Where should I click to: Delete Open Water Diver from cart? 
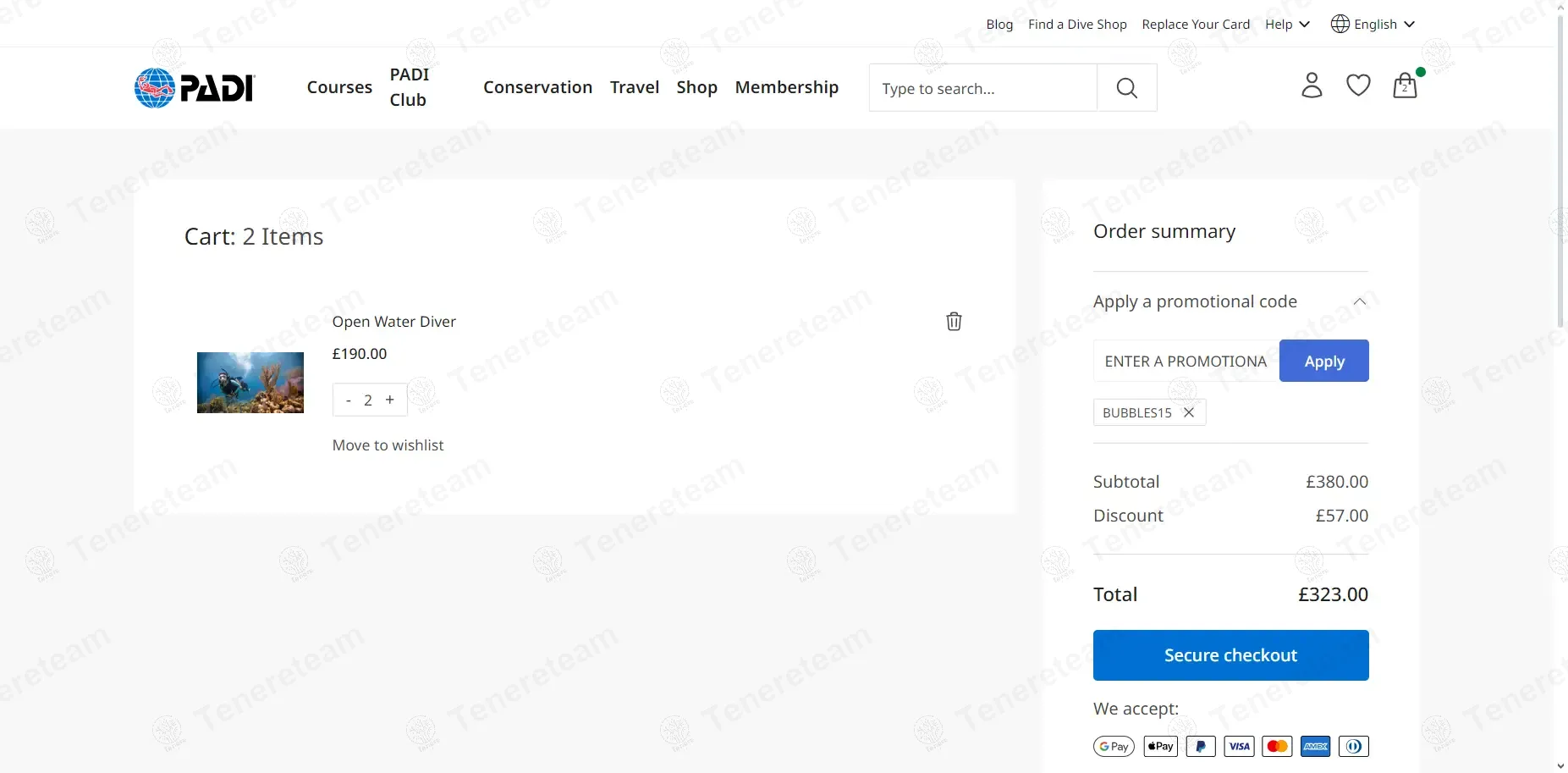(x=954, y=322)
